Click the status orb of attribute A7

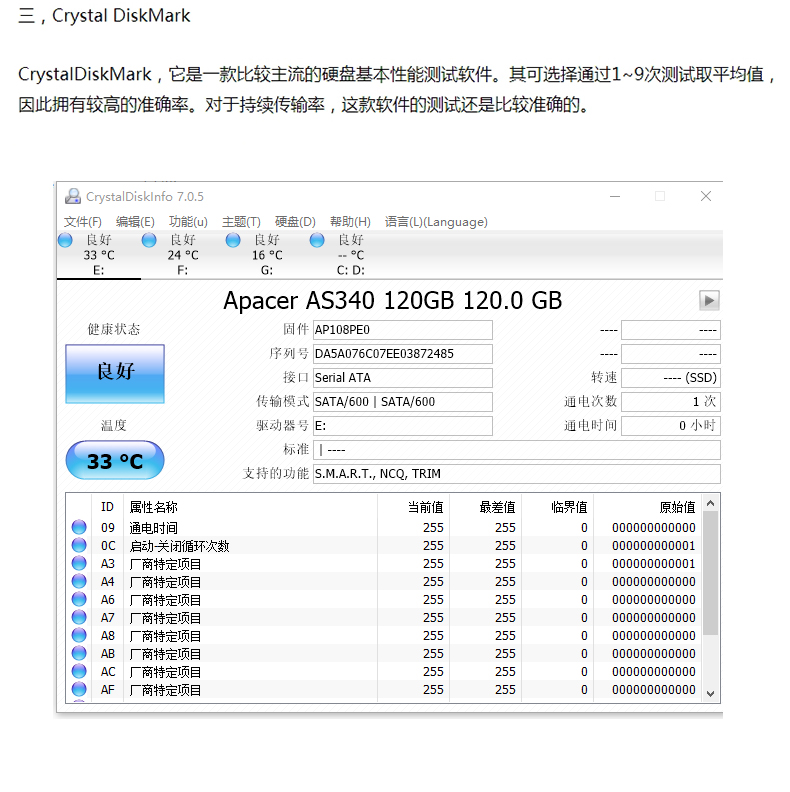tap(79, 617)
